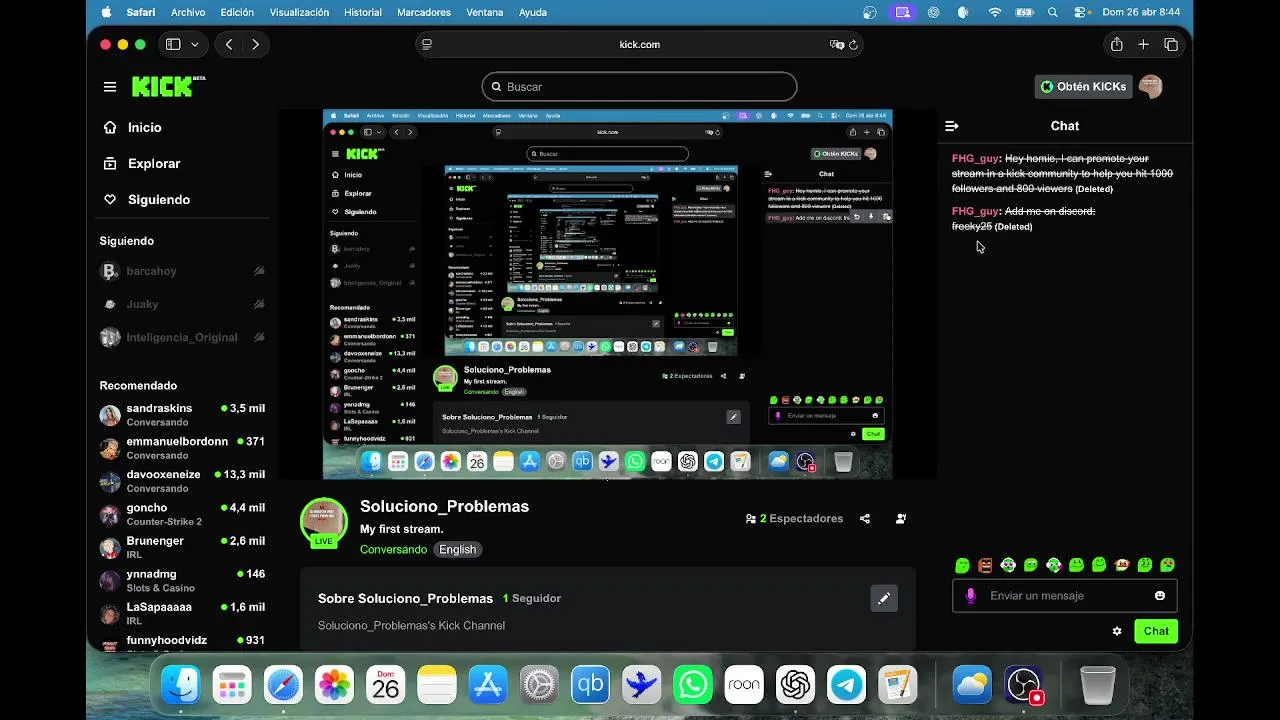Open followed channel Inteligencia_Original

click(182, 338)
